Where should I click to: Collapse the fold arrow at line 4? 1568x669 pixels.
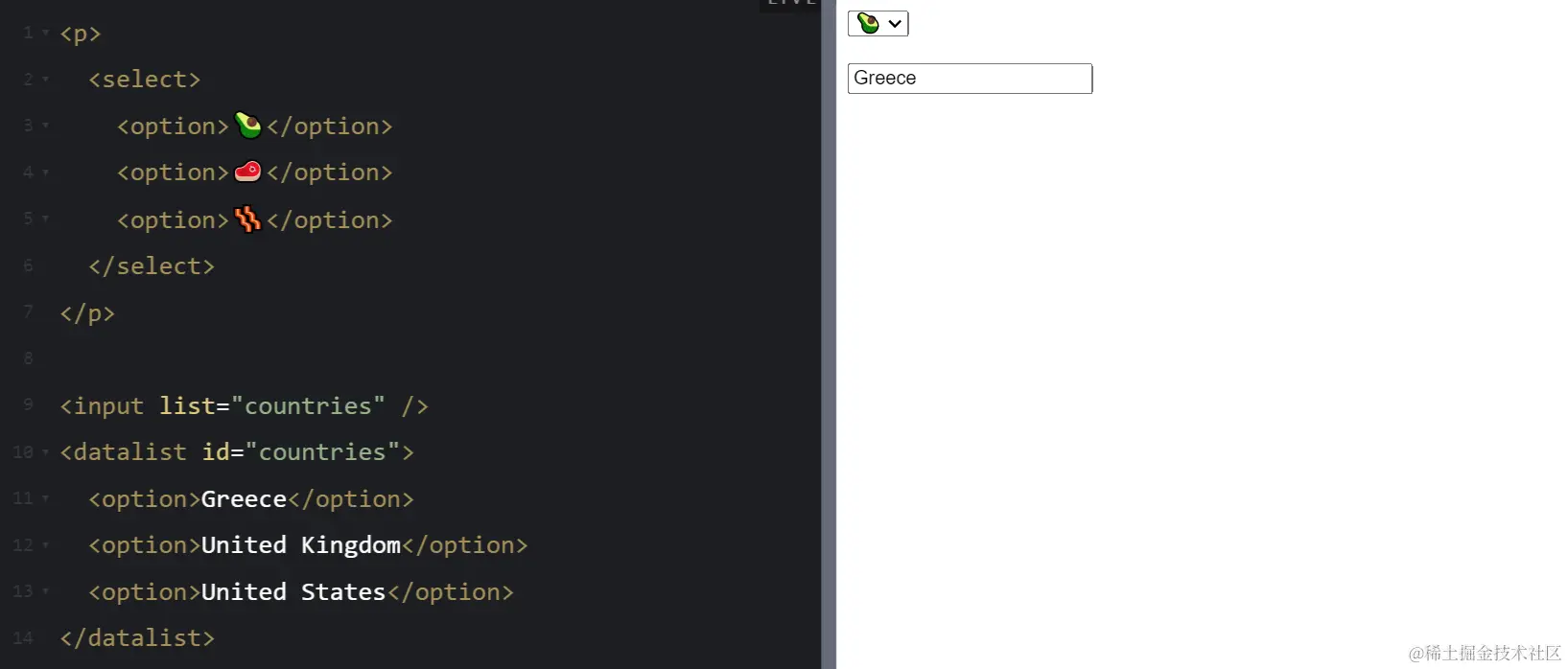pos(45,173)
